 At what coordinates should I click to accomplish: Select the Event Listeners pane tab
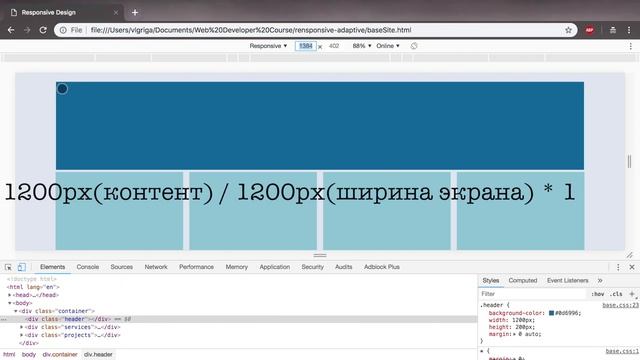click(567, 280)
